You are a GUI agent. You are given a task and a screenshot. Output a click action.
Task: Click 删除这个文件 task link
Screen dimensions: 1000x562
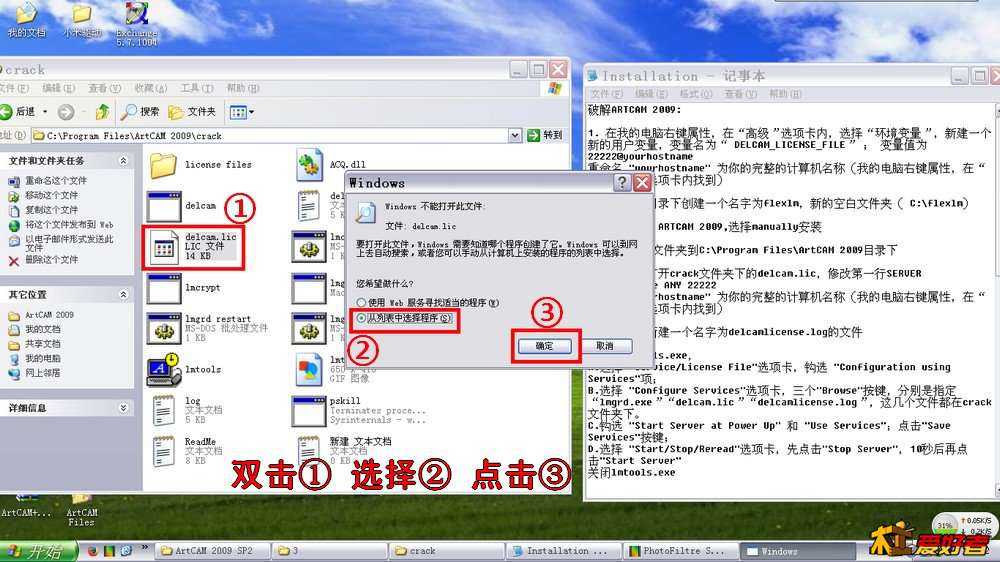pos(51,260)
